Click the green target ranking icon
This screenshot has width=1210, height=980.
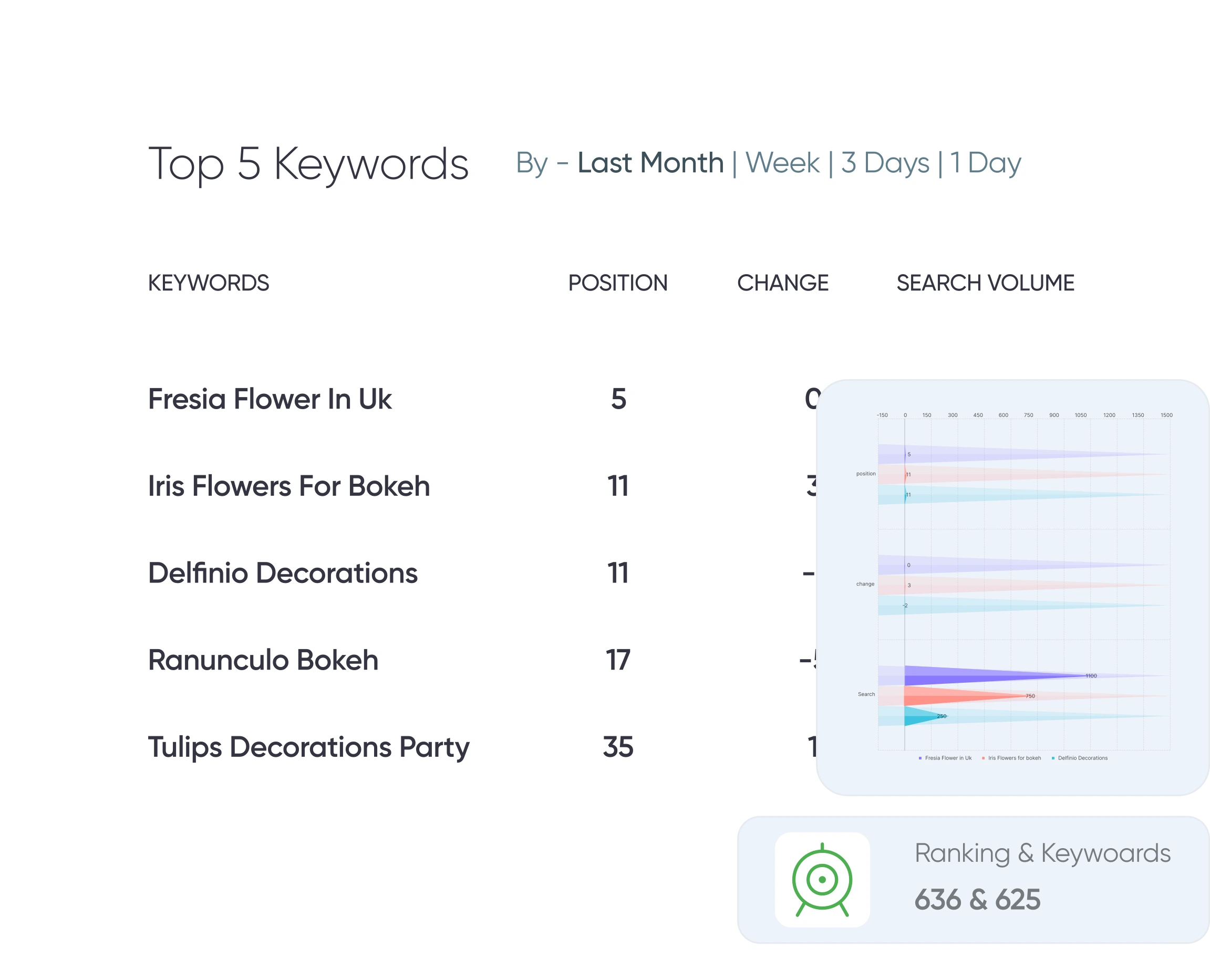pyautogui.click(x=822, y=880)
